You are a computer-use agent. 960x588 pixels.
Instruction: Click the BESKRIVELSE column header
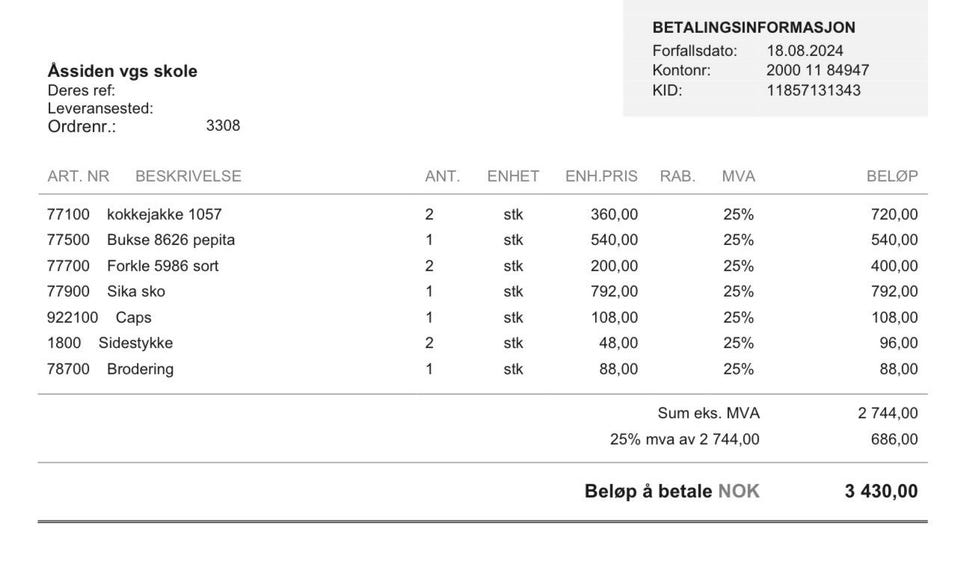click(188, 176)
